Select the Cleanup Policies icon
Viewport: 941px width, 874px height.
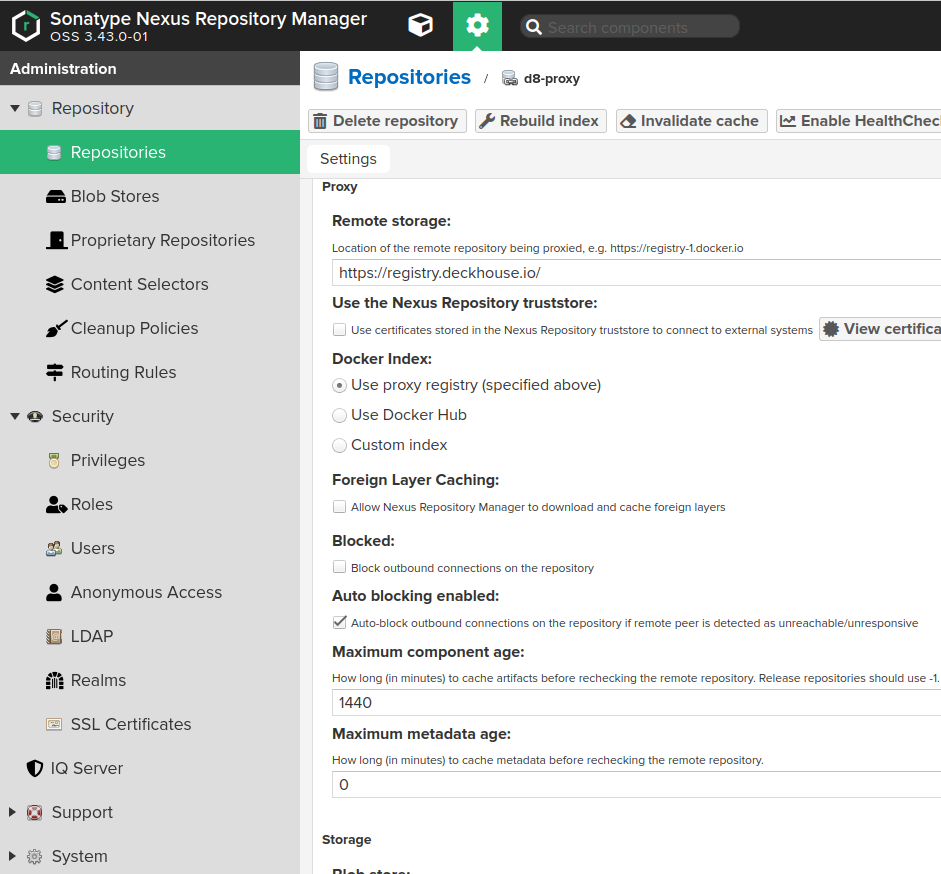click(53, 328)
